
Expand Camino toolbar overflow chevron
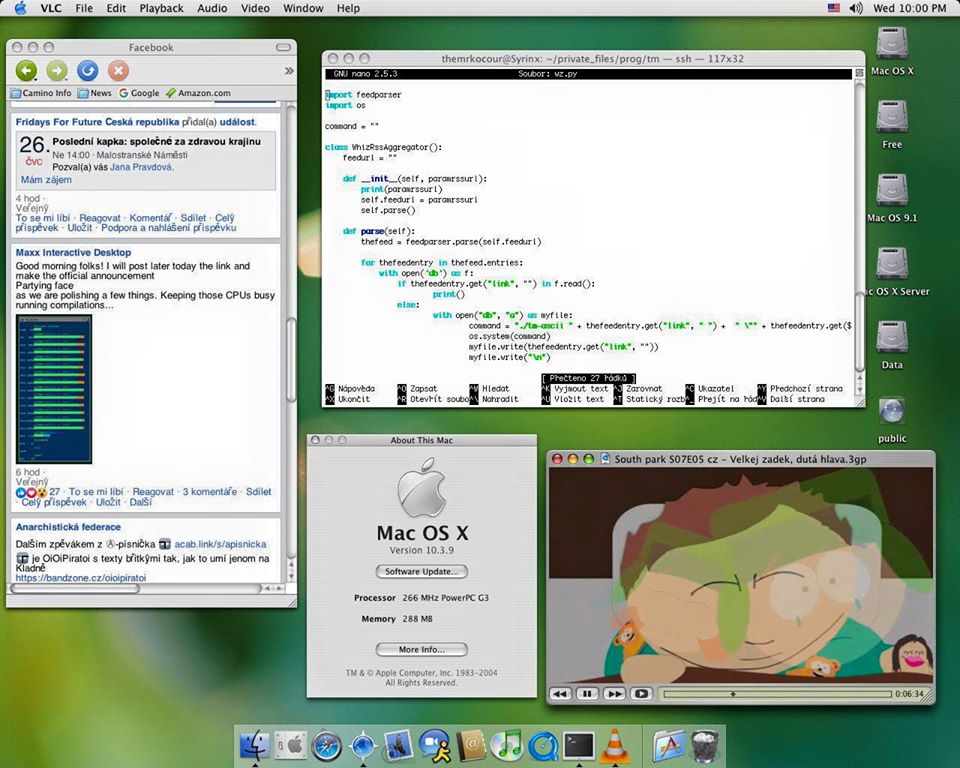point(289,71)
